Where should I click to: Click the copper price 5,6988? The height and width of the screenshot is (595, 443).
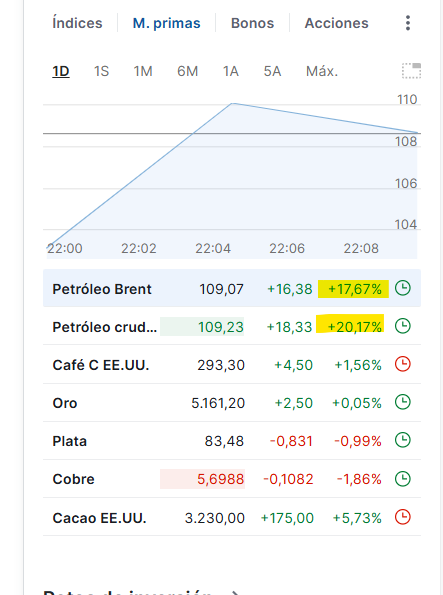pos(221,479)
